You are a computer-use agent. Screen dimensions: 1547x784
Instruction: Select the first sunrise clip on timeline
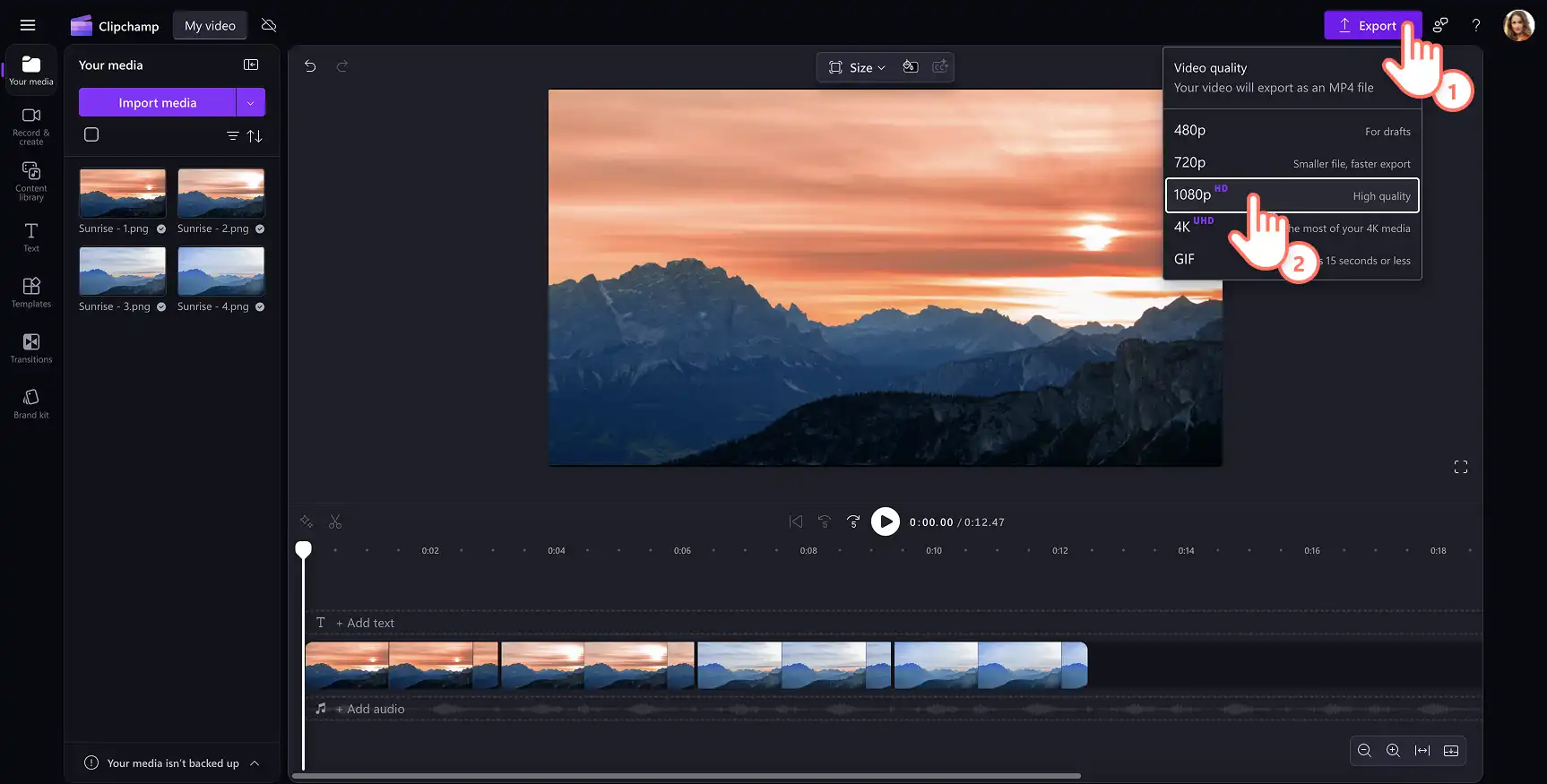402,665
